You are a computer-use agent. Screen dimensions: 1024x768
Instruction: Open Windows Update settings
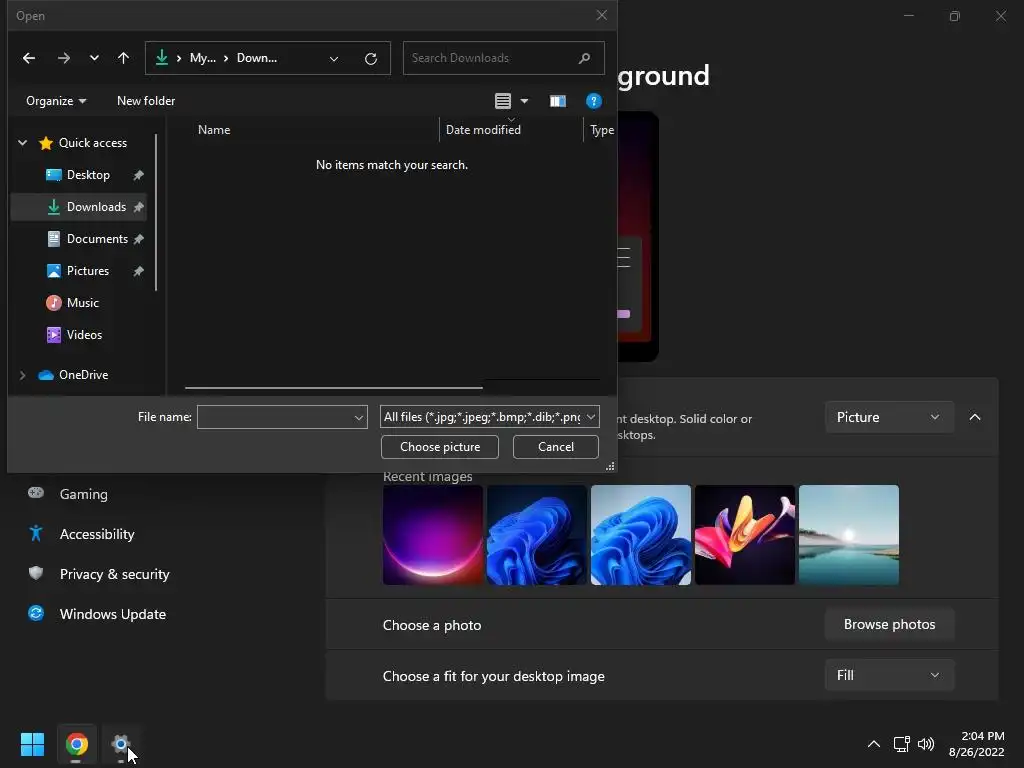click(x=112, y=615)
